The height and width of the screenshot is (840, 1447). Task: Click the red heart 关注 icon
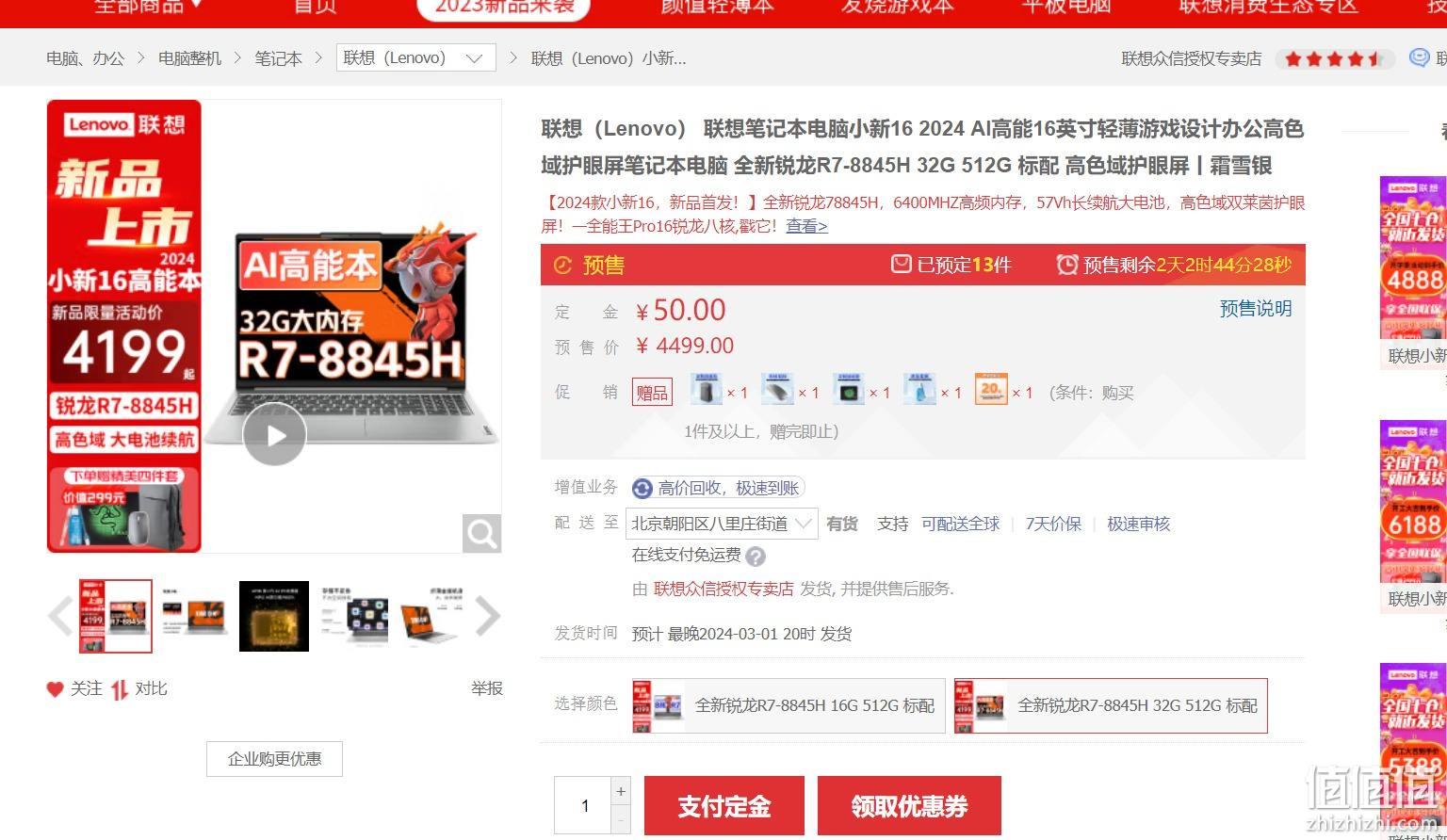pyautogui.click(x=56, y=689)
